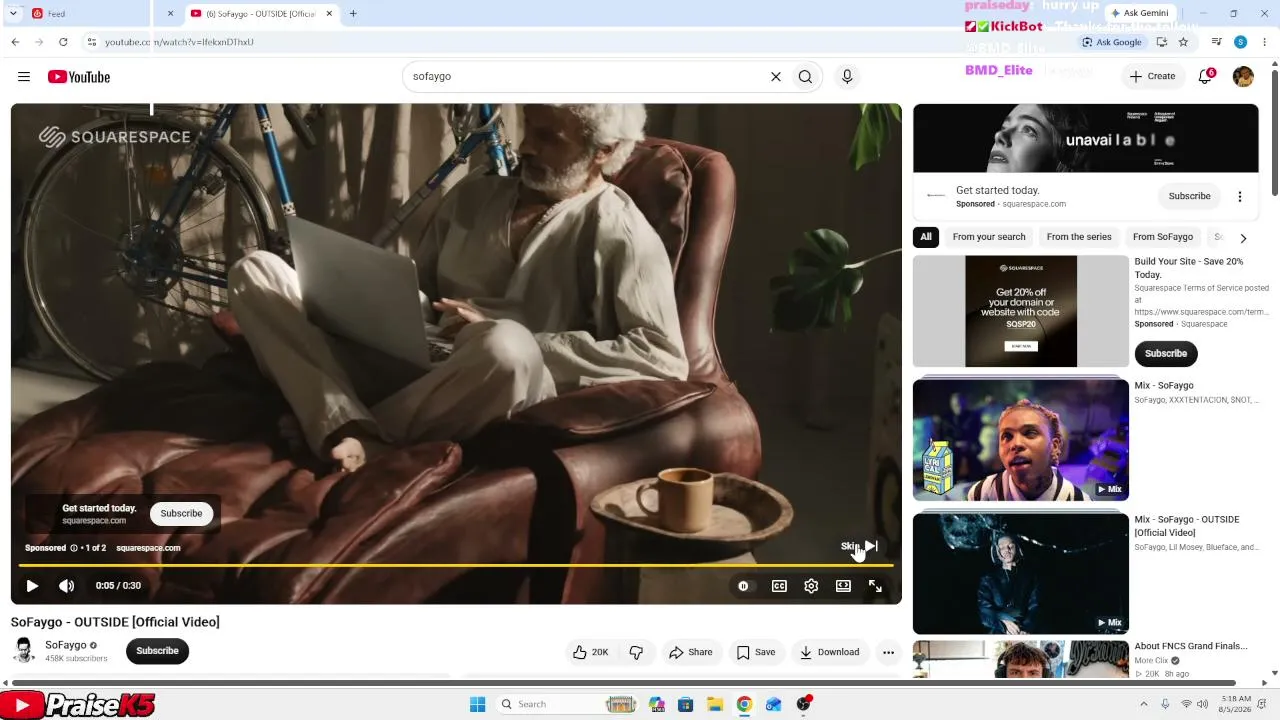Focus the YouTube search field
The height and width of the screenshot is (720, 1280).
click(585, 77)
